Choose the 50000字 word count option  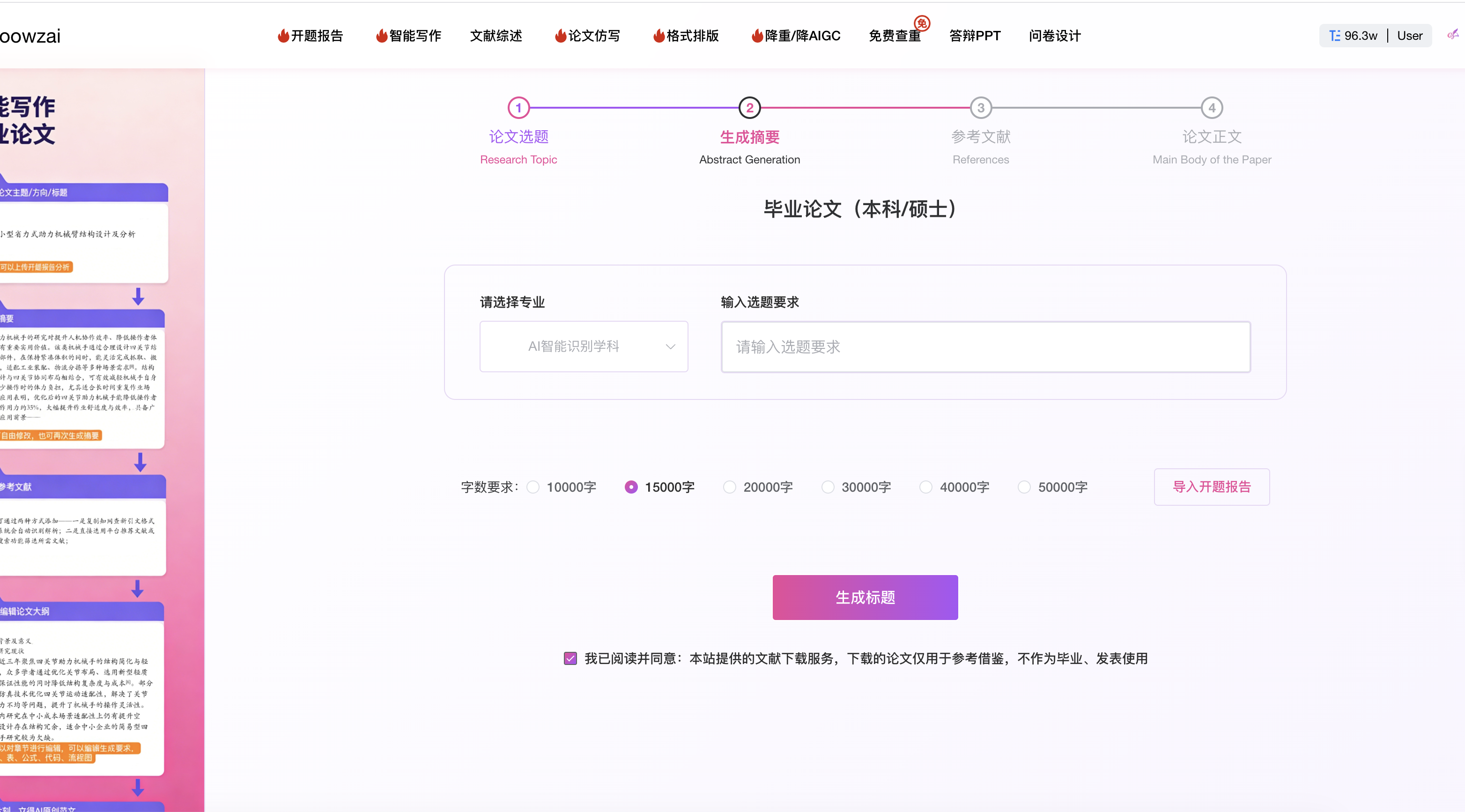[x=1024, y=487]
